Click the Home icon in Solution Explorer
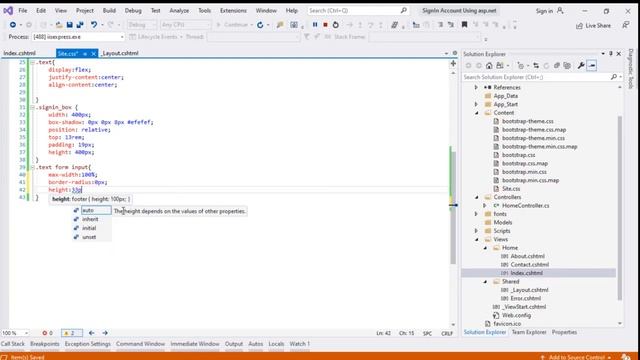640x360 pixels. 489,65
